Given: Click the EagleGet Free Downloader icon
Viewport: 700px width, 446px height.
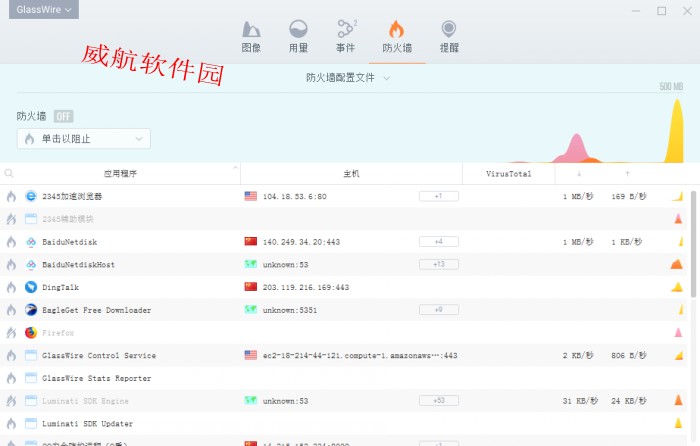Looking at the screenshot, I should (x=31, y=310).
